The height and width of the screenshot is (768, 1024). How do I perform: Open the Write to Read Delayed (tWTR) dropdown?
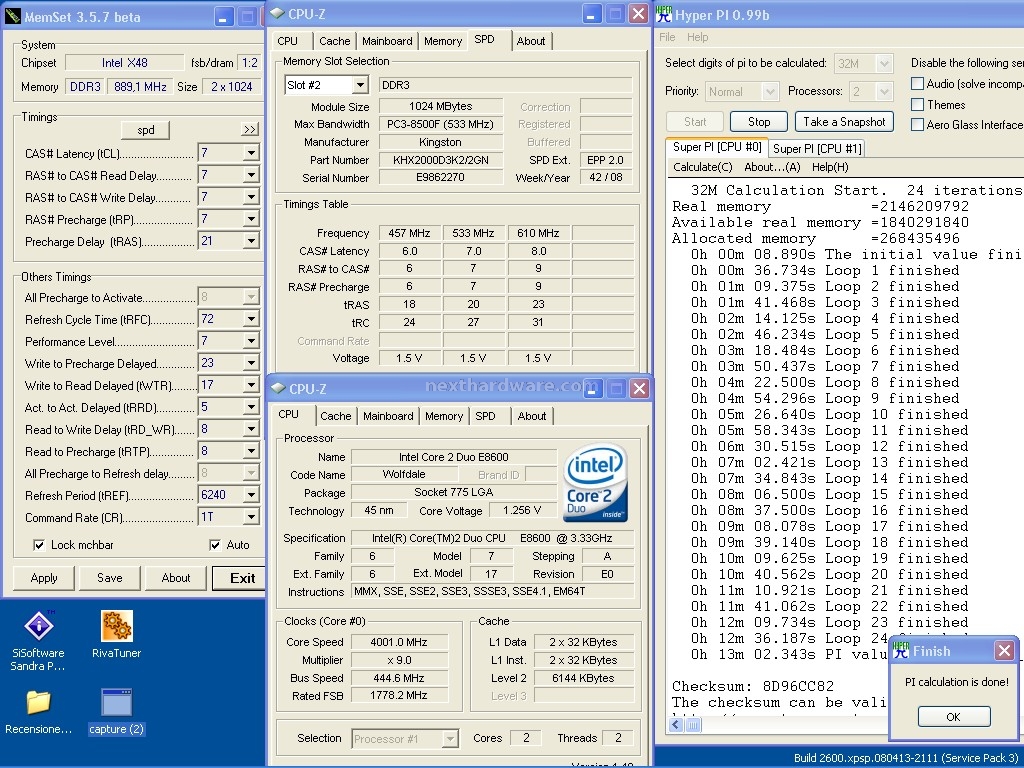coord(251,385)
